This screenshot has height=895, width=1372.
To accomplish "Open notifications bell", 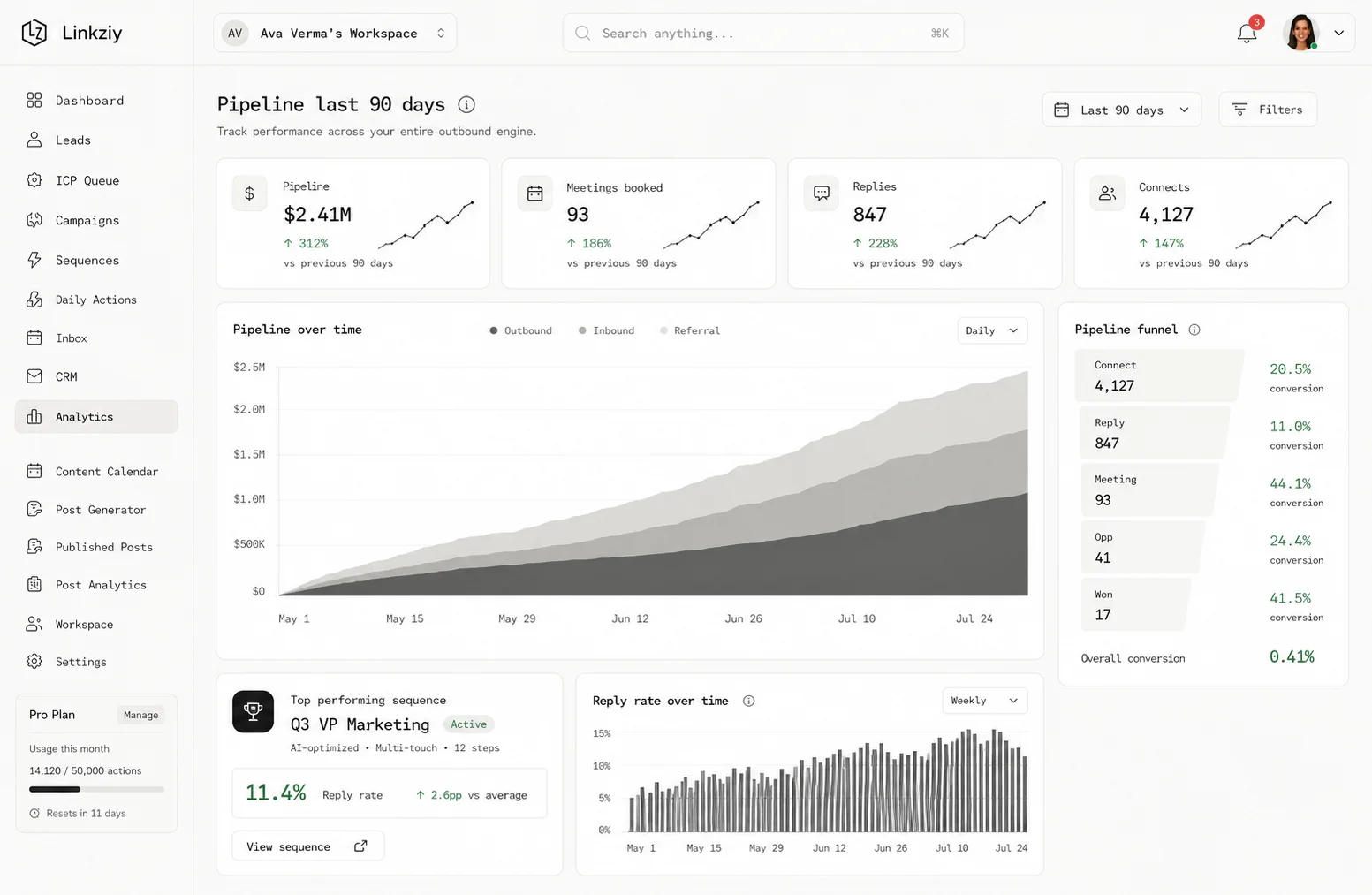I will 1247,34.
